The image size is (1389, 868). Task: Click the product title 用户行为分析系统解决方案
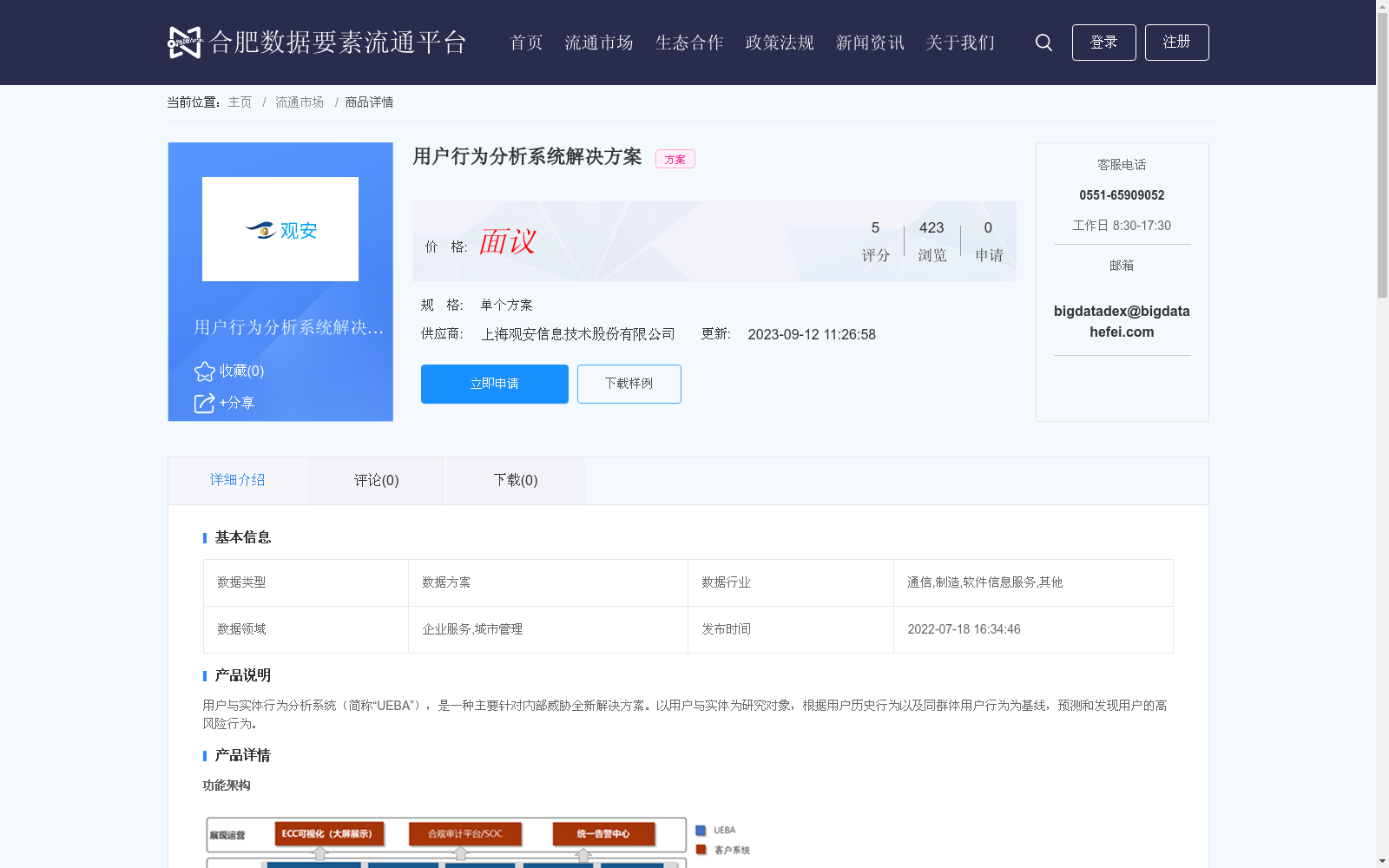click(527, 156)
